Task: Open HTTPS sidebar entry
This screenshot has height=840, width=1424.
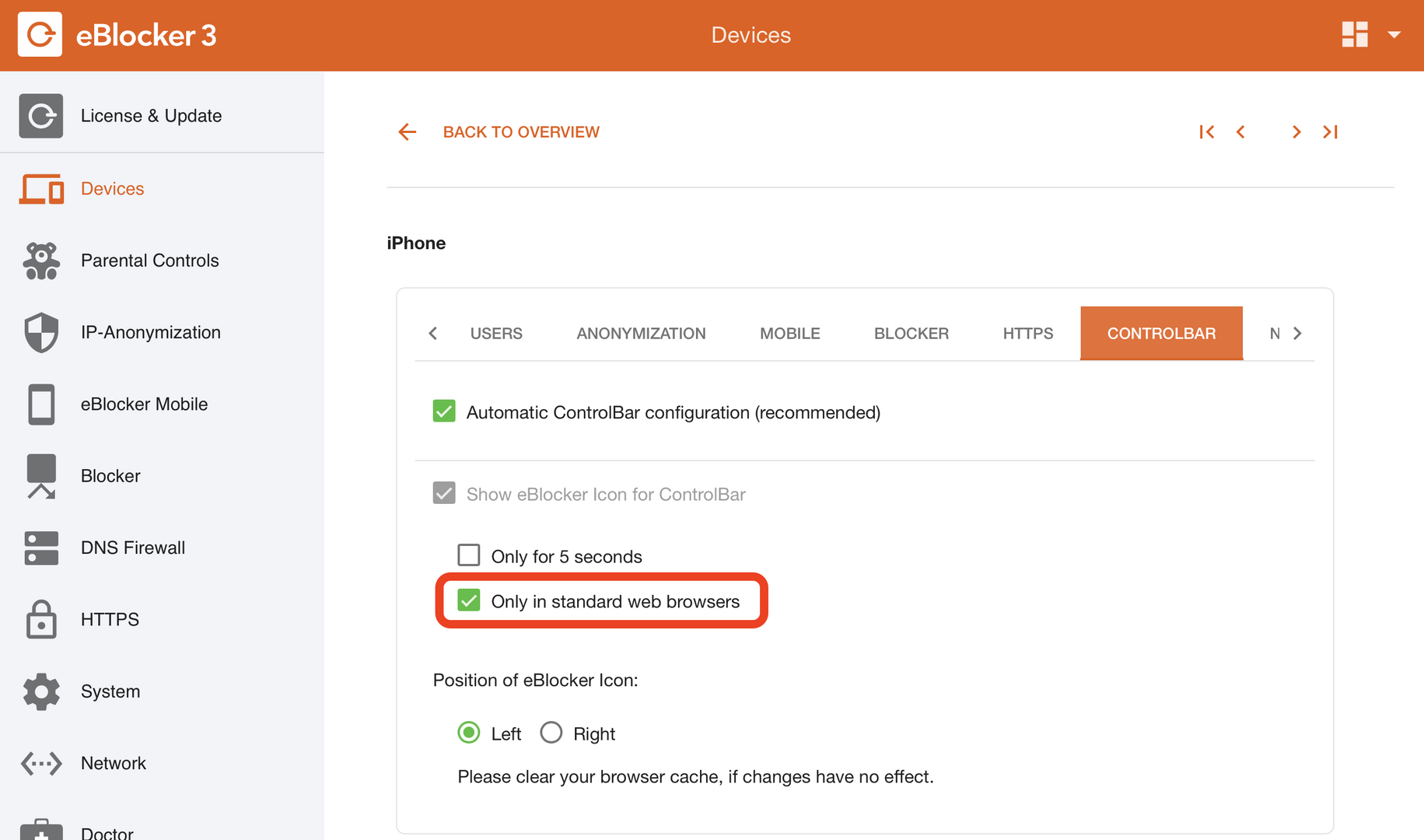Action: 110,619
